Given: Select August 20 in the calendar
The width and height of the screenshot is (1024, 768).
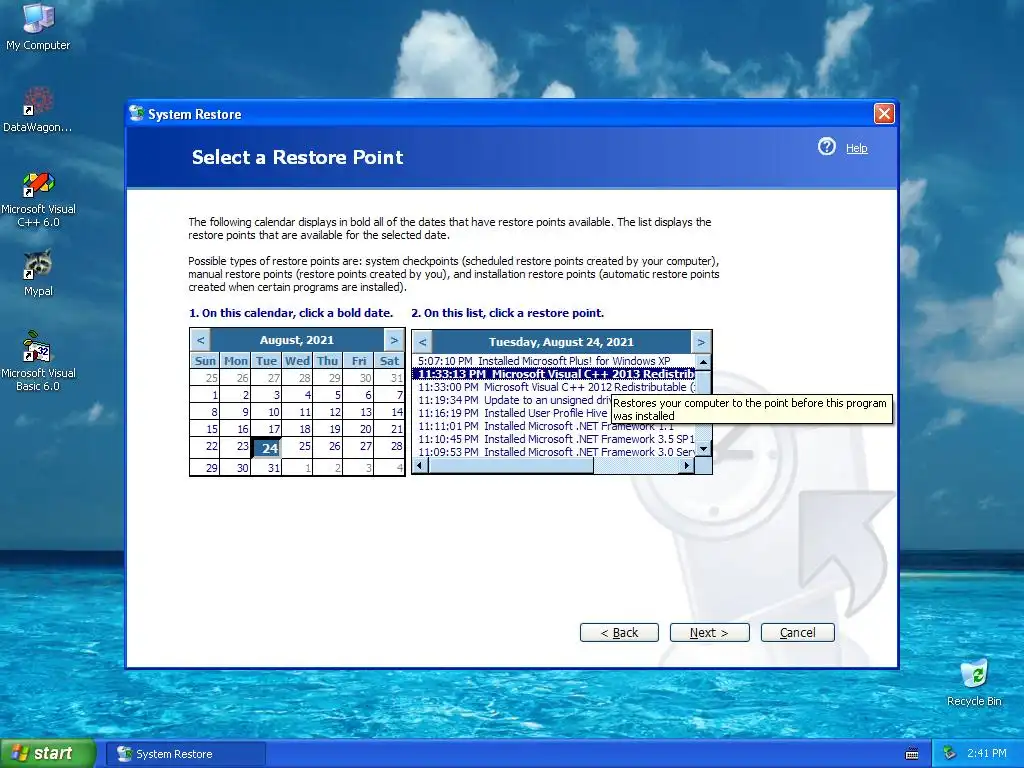Looking at the screenshot, I should (359, 429).
